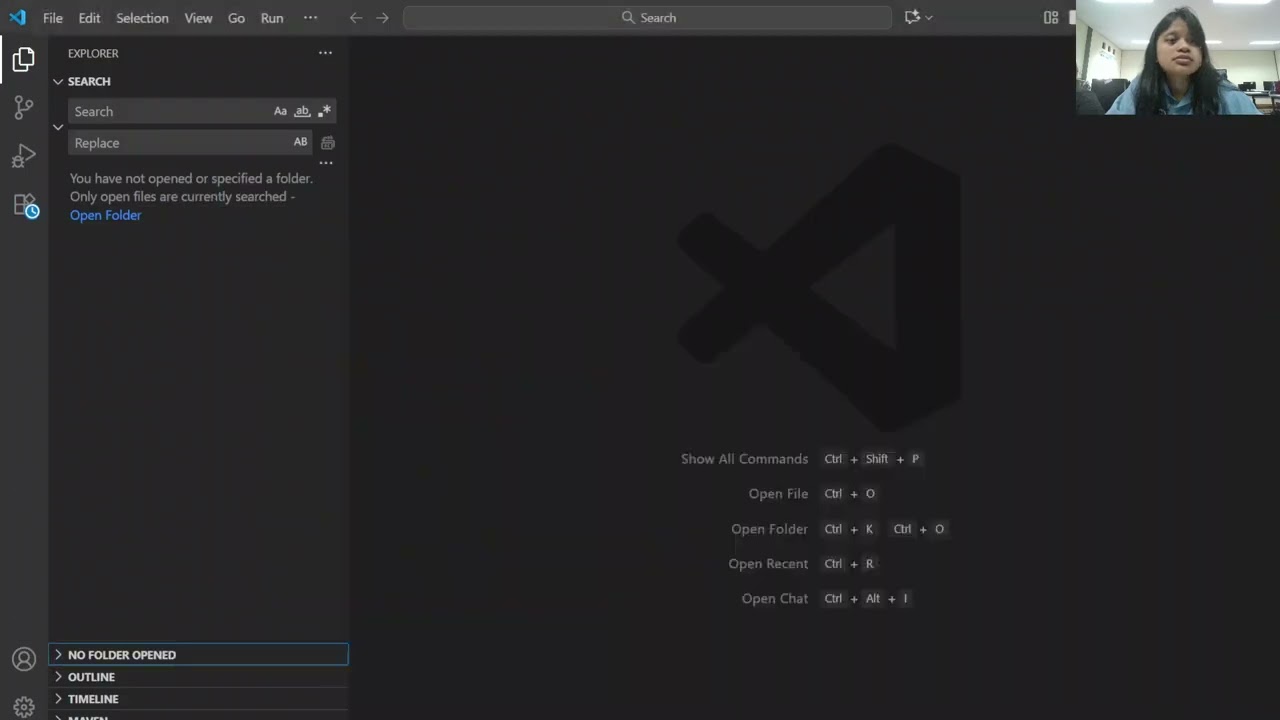Viewport: 1280px width, 720px height.
Task: Toggle Match Whole Word option
Action: pos(302,111)
